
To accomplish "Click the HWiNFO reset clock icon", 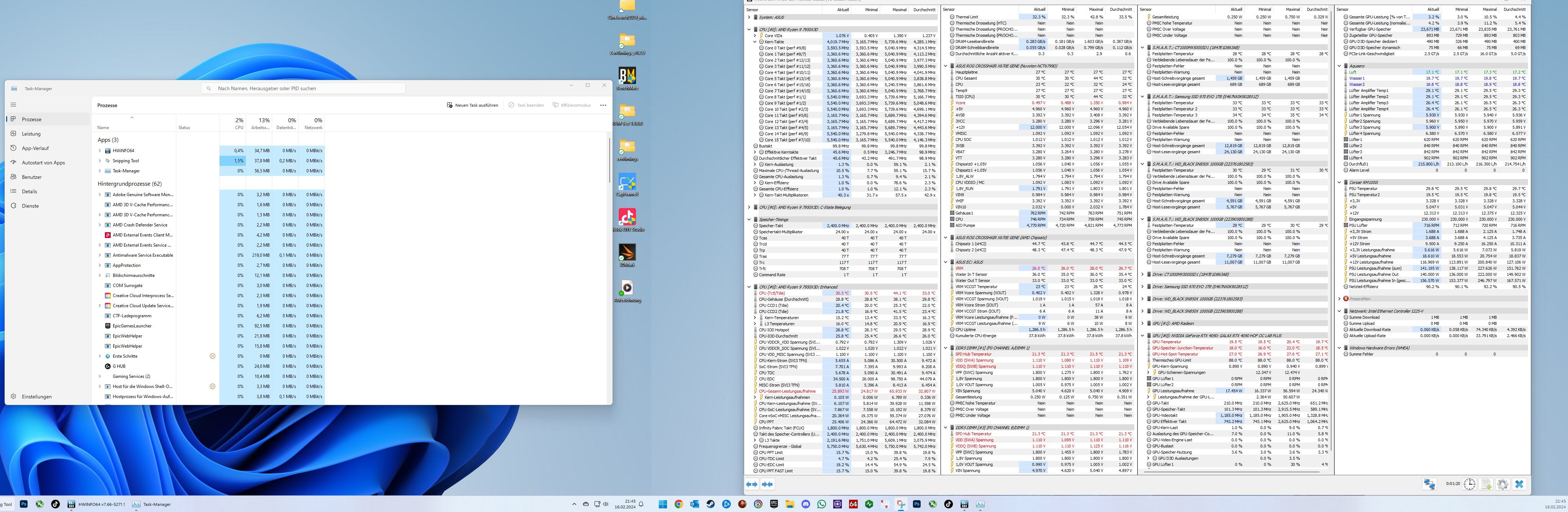I will click(1469, 484).
